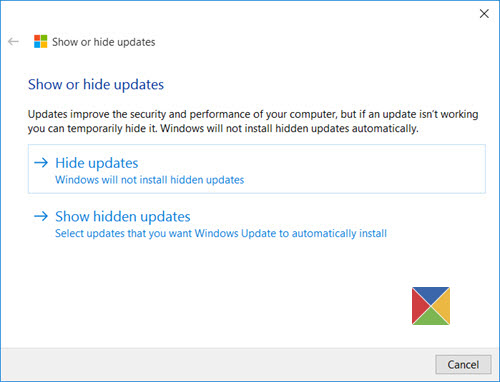Click 'Windows will not install hidden updates' subtitle
The height and width of the screenshot is (382, 500).
(150, 180)
